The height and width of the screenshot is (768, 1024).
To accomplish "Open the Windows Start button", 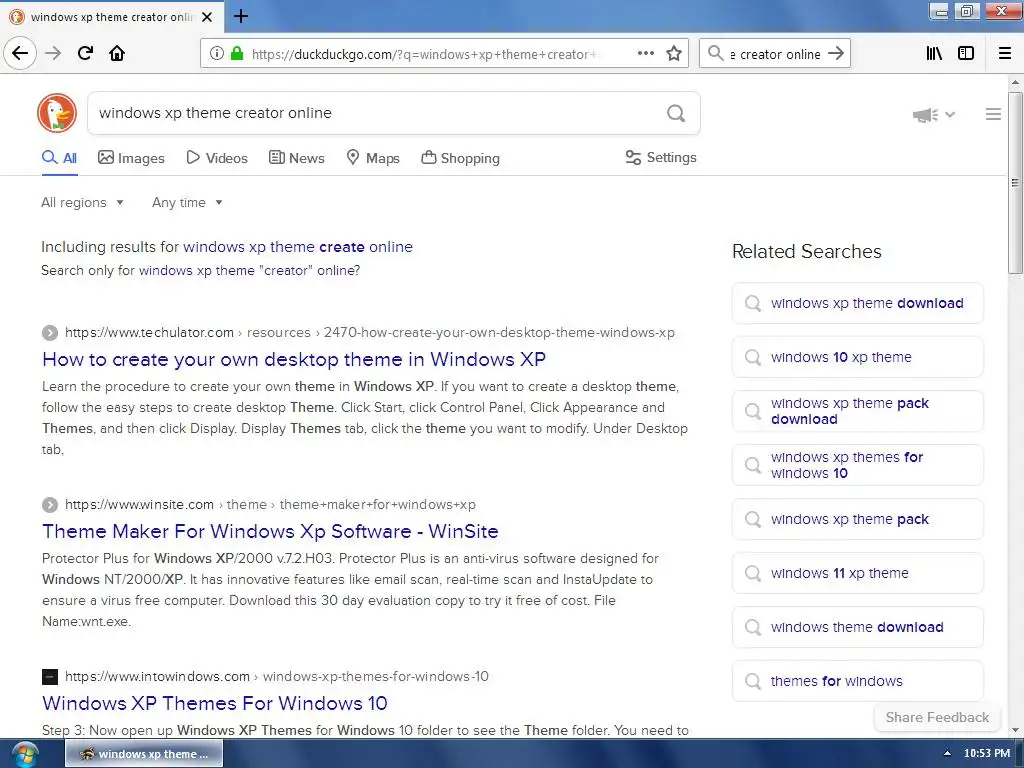I will click(25, 754).
